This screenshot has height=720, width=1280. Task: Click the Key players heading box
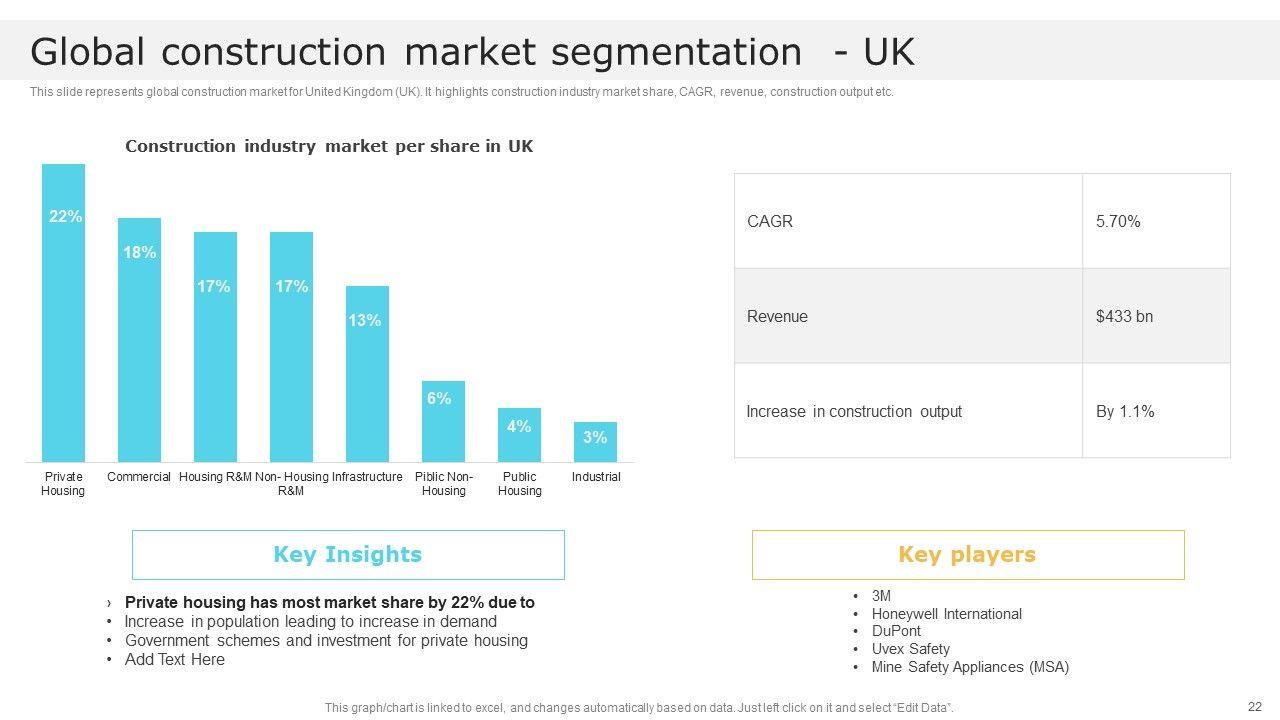click(x=968, y=555)
